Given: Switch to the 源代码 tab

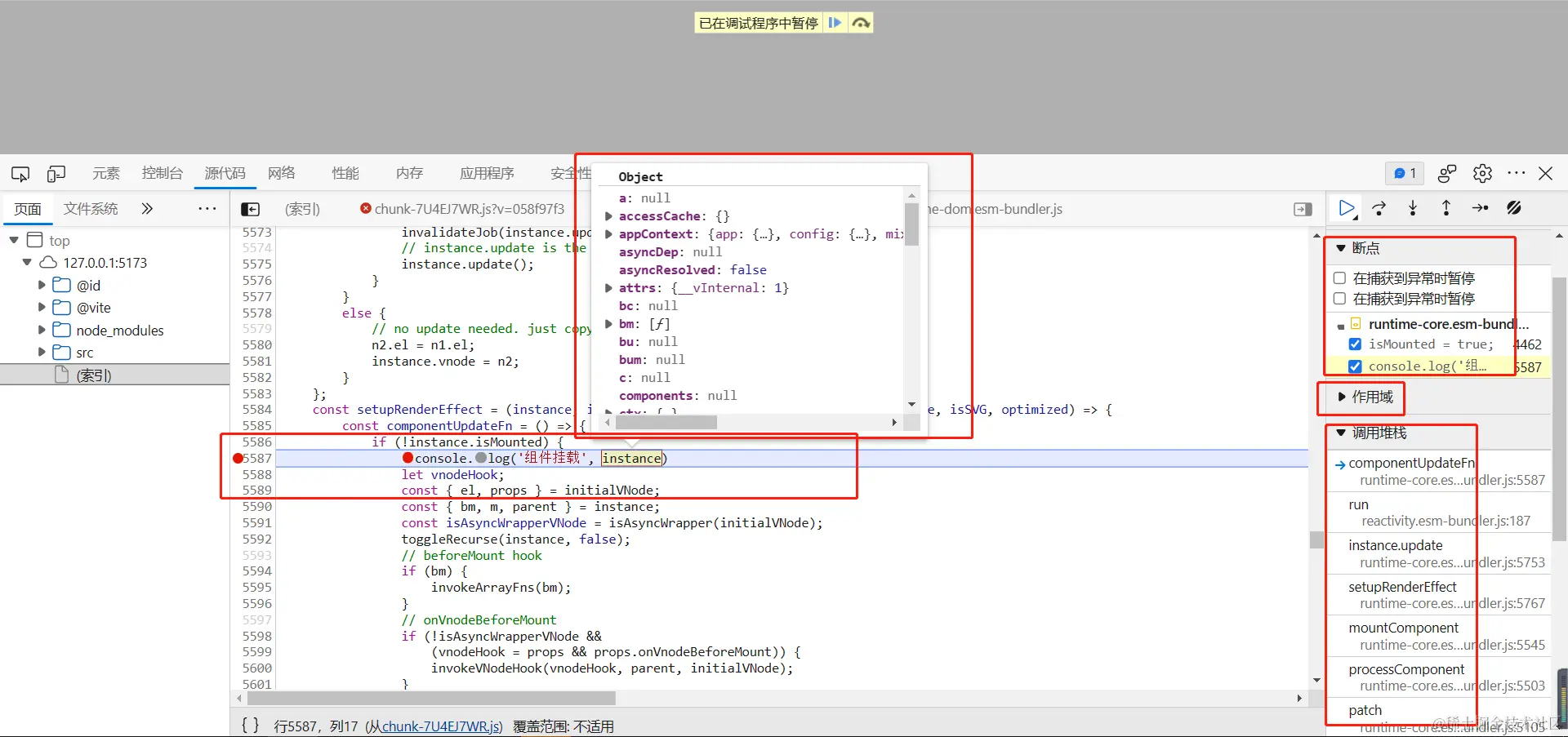Looking at the screenshot, I should [225, 173].
